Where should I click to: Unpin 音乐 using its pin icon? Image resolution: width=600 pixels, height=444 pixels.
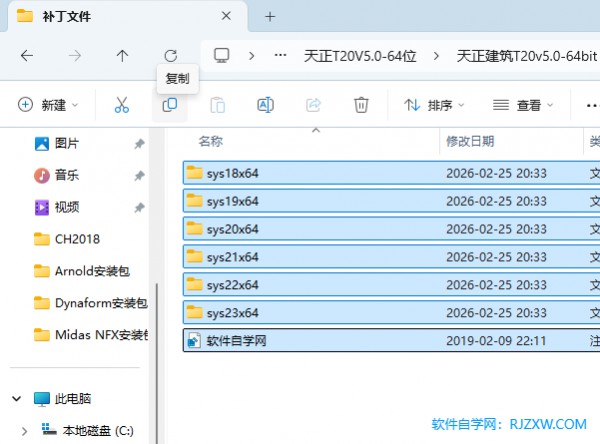tap(139, 176)
